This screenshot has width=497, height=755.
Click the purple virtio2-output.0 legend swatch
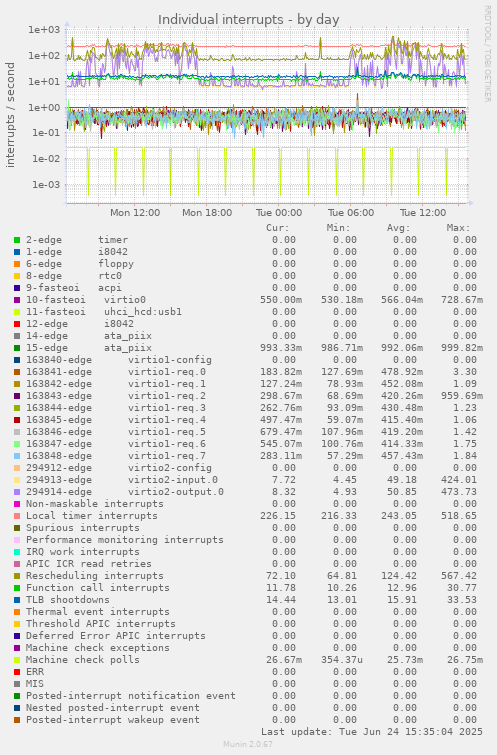point(17,492)
